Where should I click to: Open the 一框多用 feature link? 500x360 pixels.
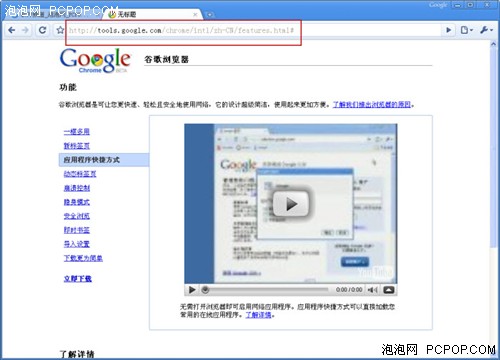(77, 132)
